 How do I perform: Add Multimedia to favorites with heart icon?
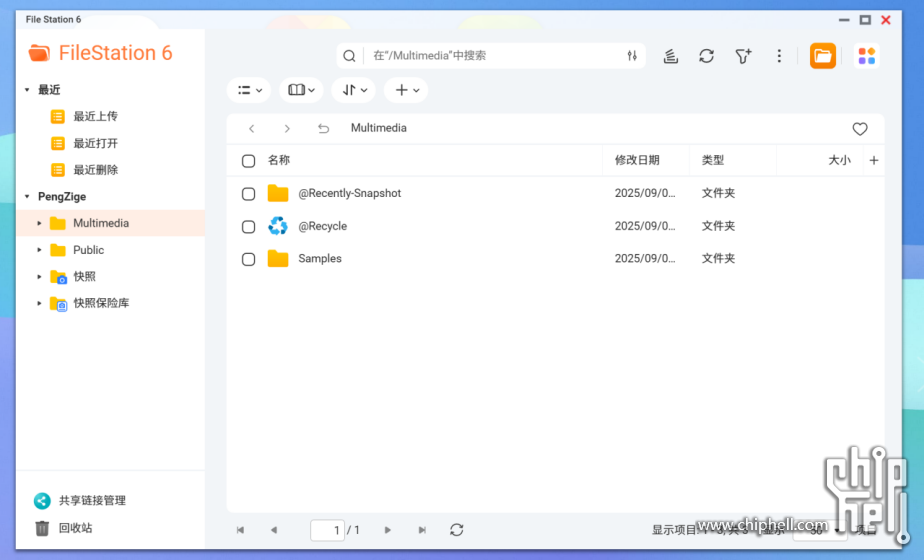[x=860, y=129]
